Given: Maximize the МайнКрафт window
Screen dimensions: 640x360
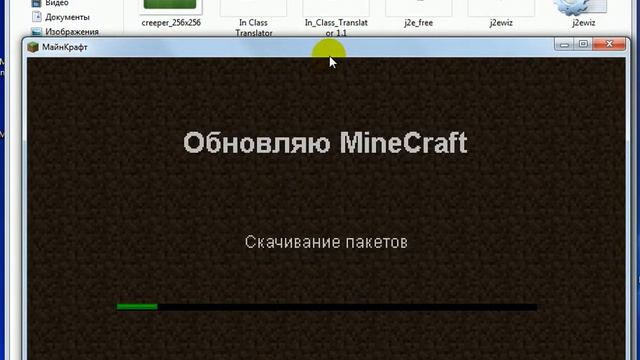Looking at the screenshot, I should (583, 44).
